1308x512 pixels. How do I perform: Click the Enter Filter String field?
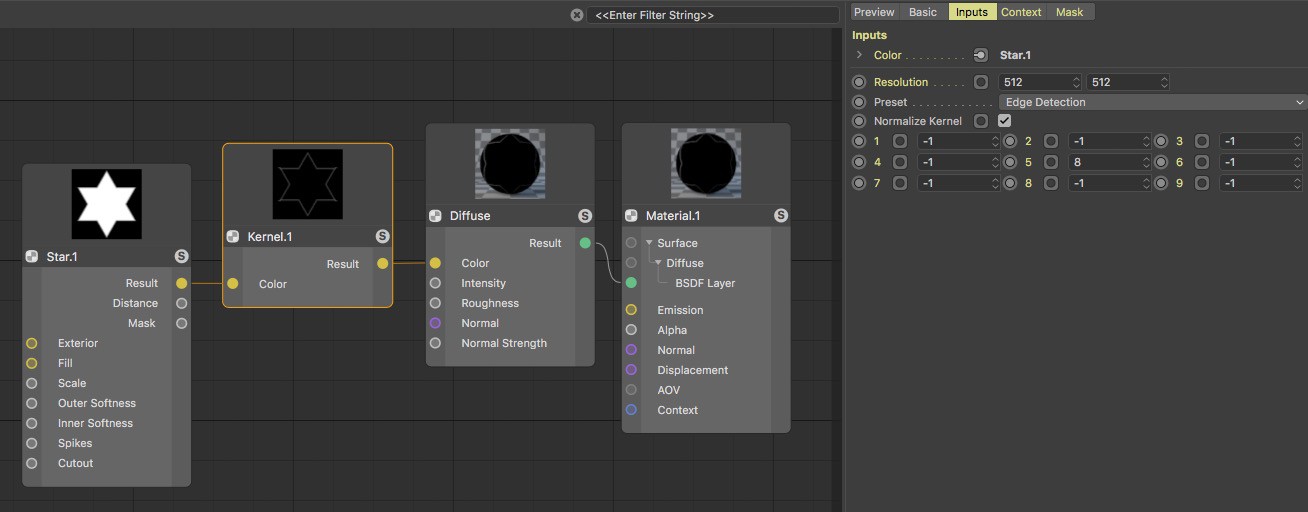coord(713,15)
